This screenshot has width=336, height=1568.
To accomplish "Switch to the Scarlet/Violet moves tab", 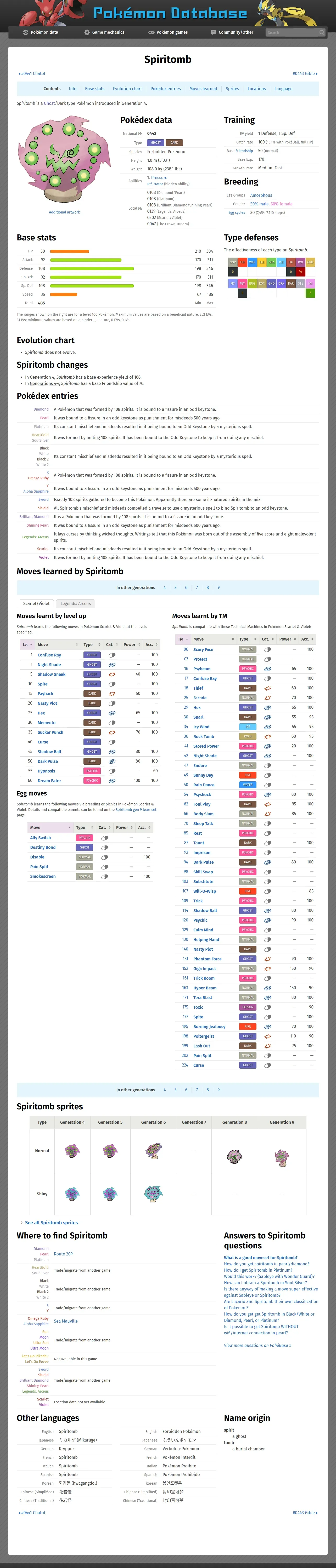I will pos(37,604).
